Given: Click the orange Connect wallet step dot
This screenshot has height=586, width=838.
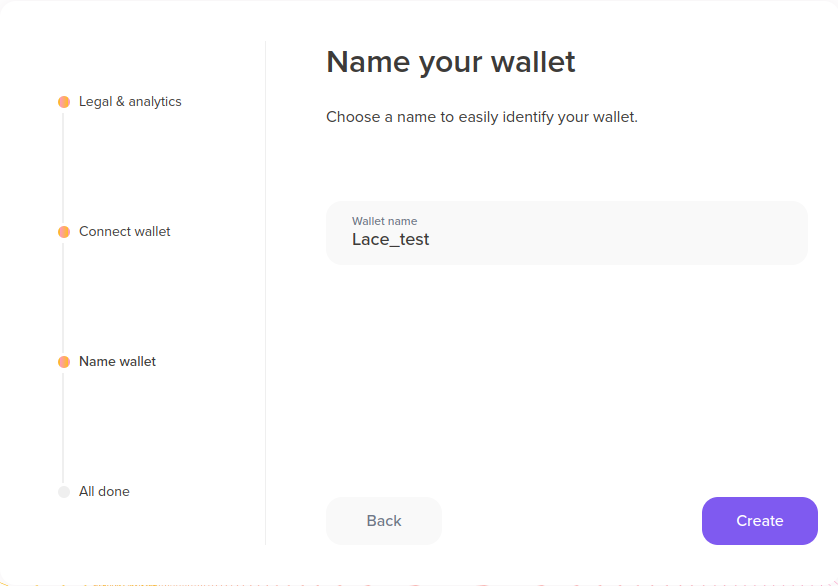Looking at the screenshot, I should [64, 232].
